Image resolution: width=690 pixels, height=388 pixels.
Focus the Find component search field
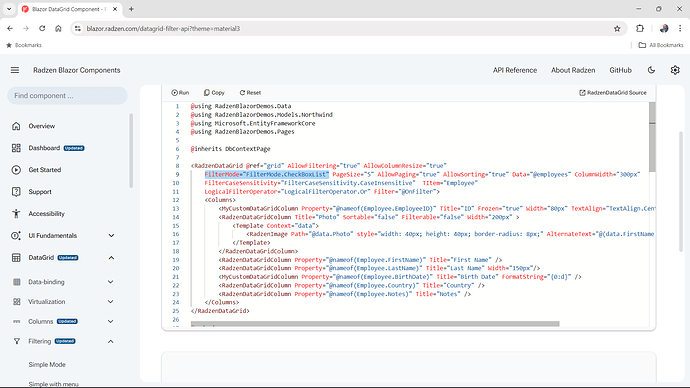[67, 96]
